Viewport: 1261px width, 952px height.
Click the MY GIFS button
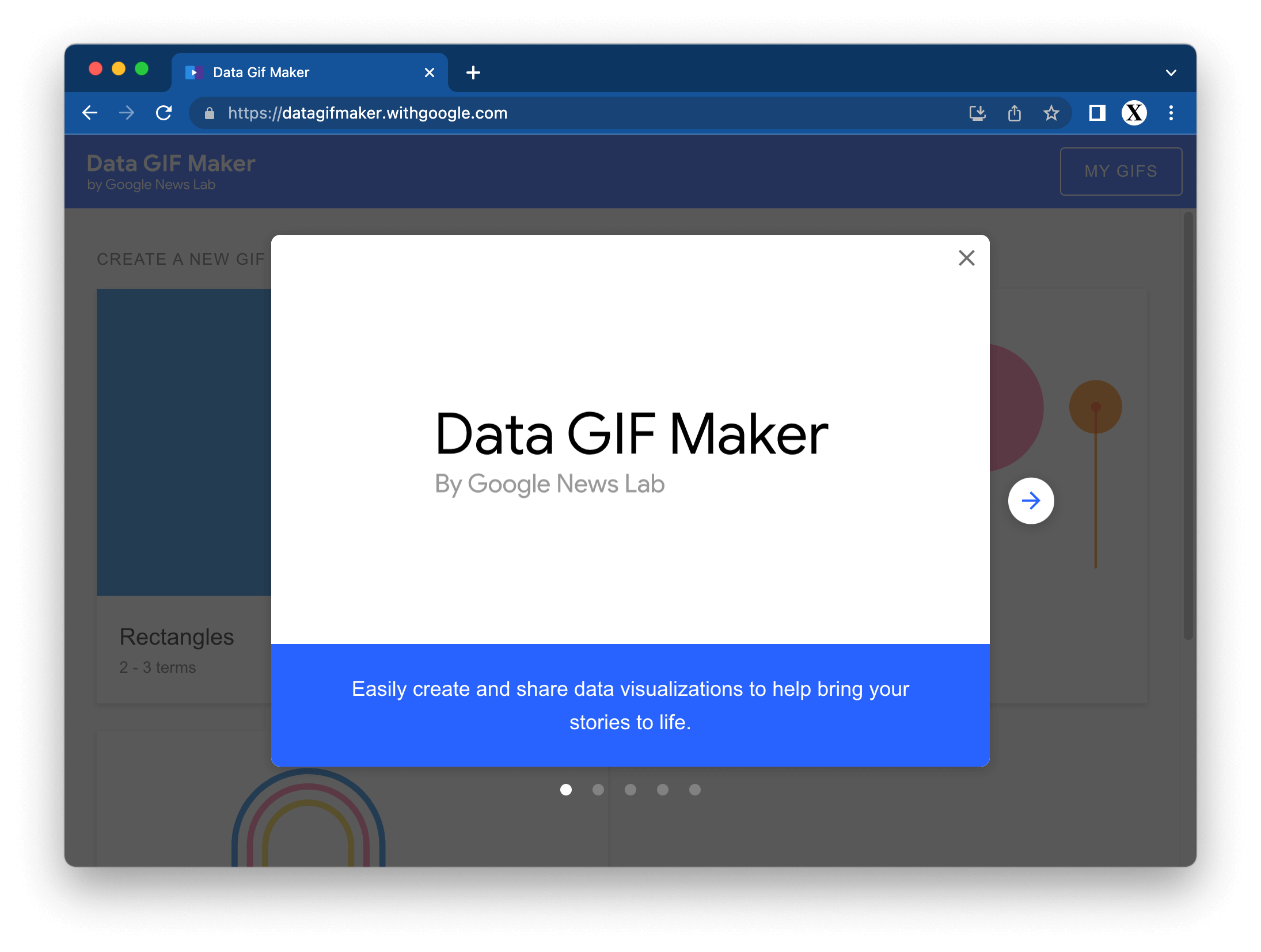(1121, 172)
